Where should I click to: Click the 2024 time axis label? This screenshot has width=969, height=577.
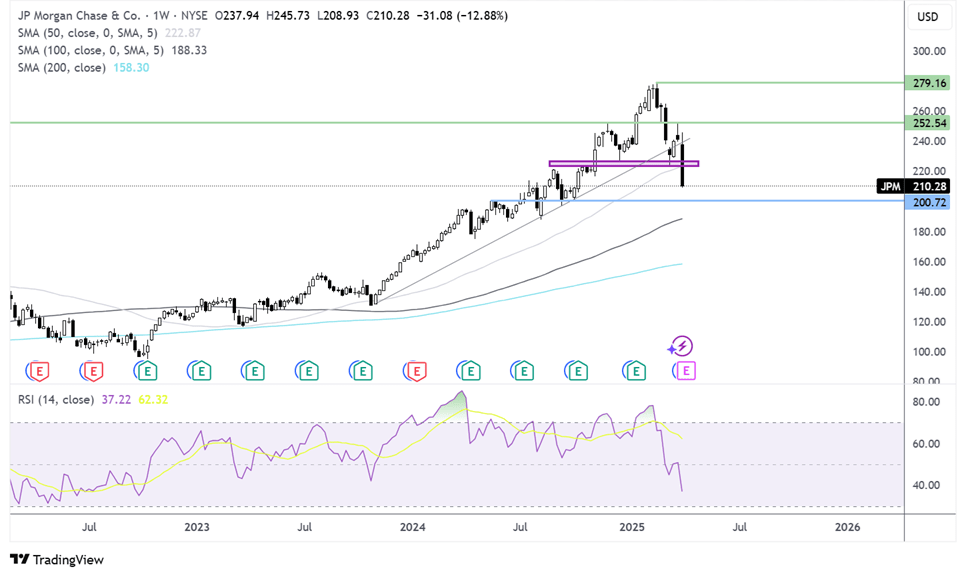[x=412, y=527]
